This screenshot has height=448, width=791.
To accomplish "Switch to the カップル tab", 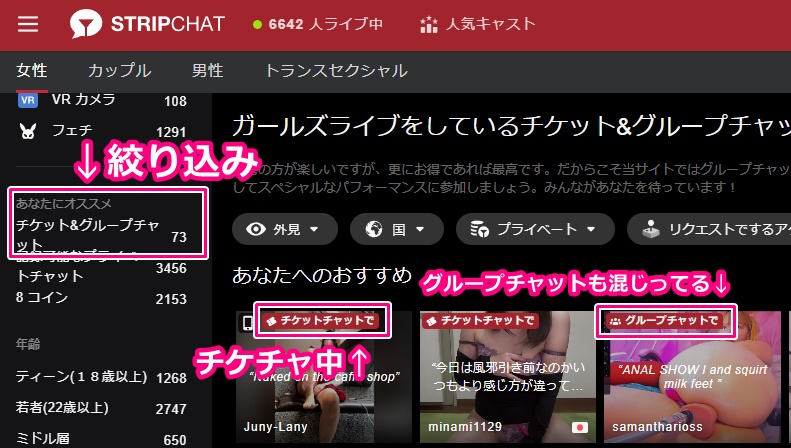I will pyautogui.click(x=119, y=71).
